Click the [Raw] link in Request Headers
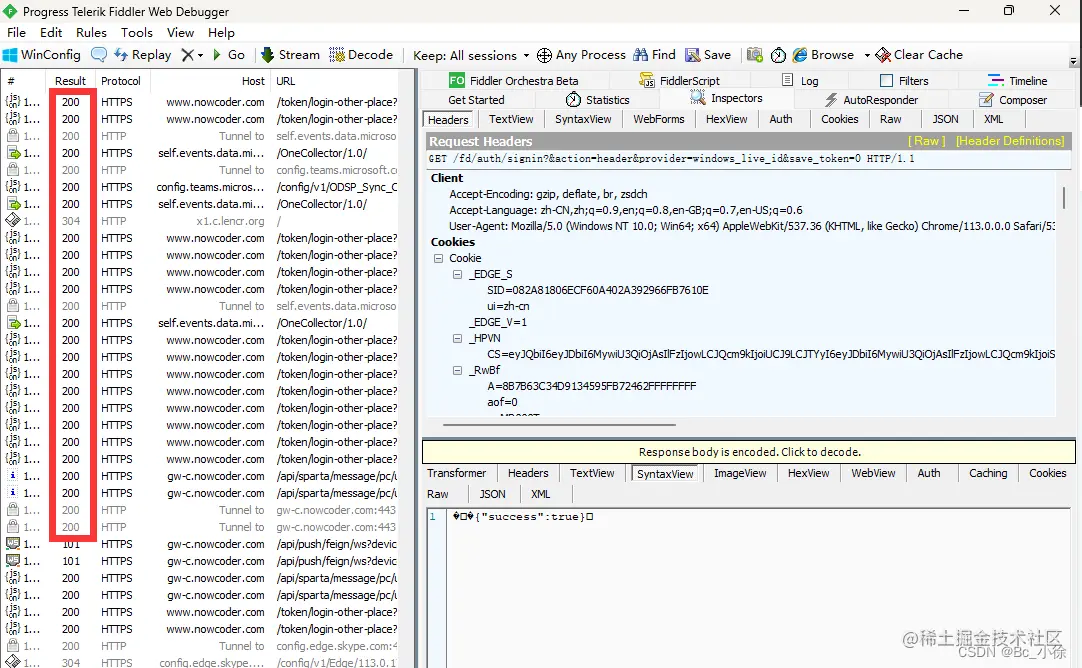Viewport: 1082px width, 668px height. click(x=927, y=141)
